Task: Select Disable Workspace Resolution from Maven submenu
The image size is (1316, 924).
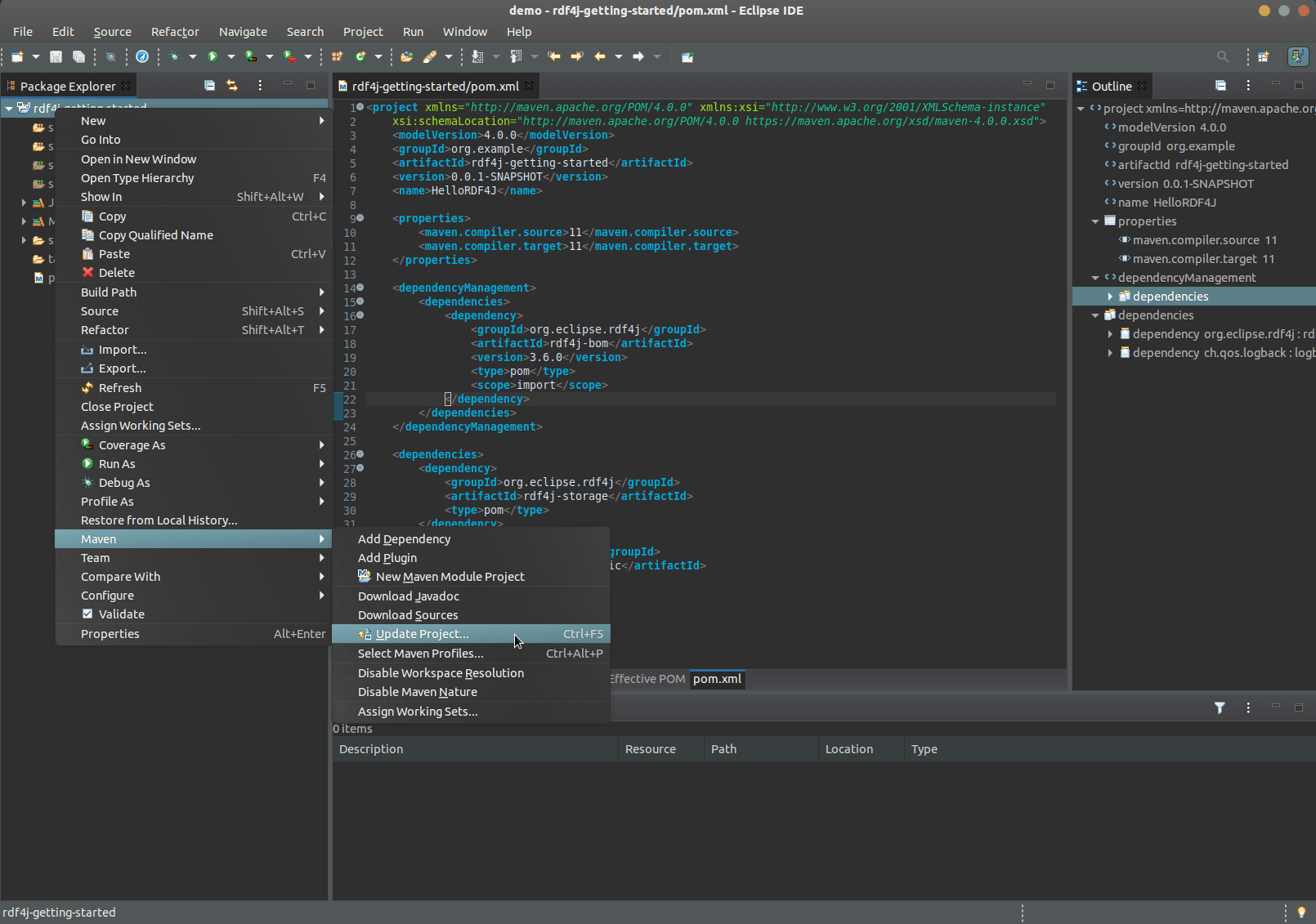Action: (x=441, y=672)
